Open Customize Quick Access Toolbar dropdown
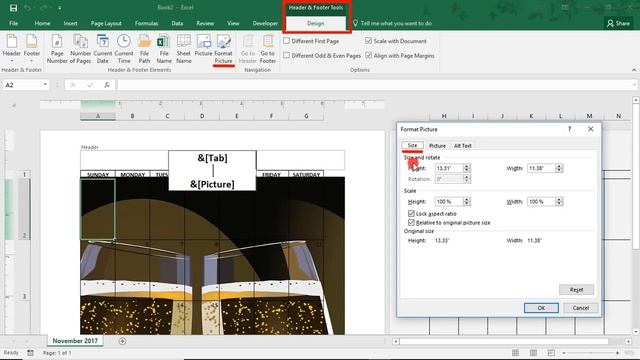The height and width of the screenshot is (360, 640). click(60, 8)
